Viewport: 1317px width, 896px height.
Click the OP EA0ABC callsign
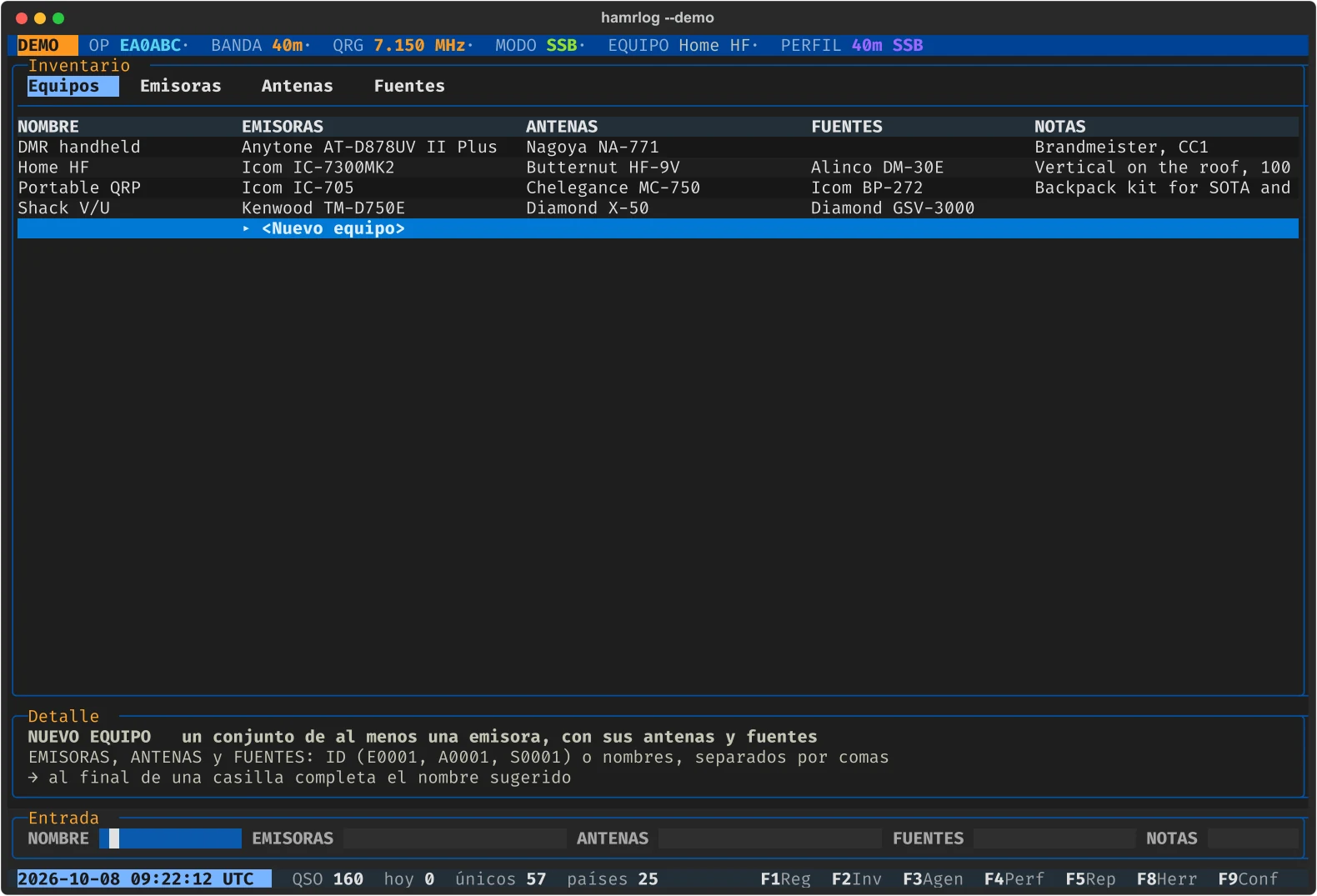pos(135,45)
